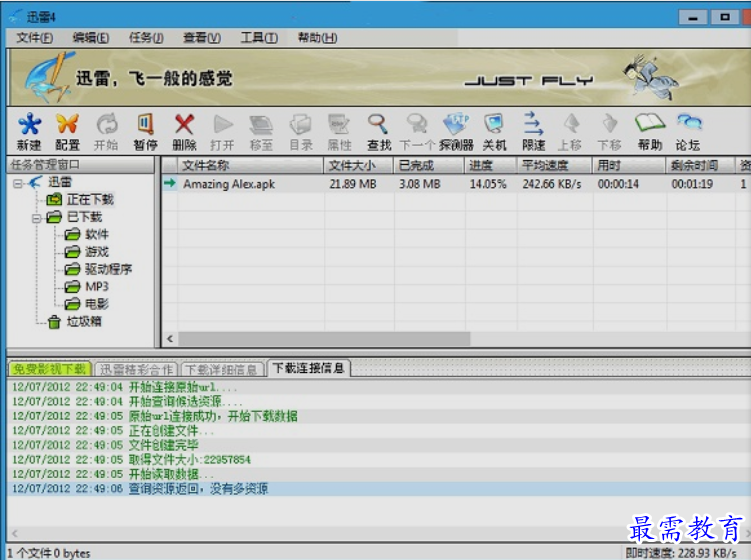Select the Amazing Alex.apk download row
Viewport: 751px width, 560px height.
(456, 184)
